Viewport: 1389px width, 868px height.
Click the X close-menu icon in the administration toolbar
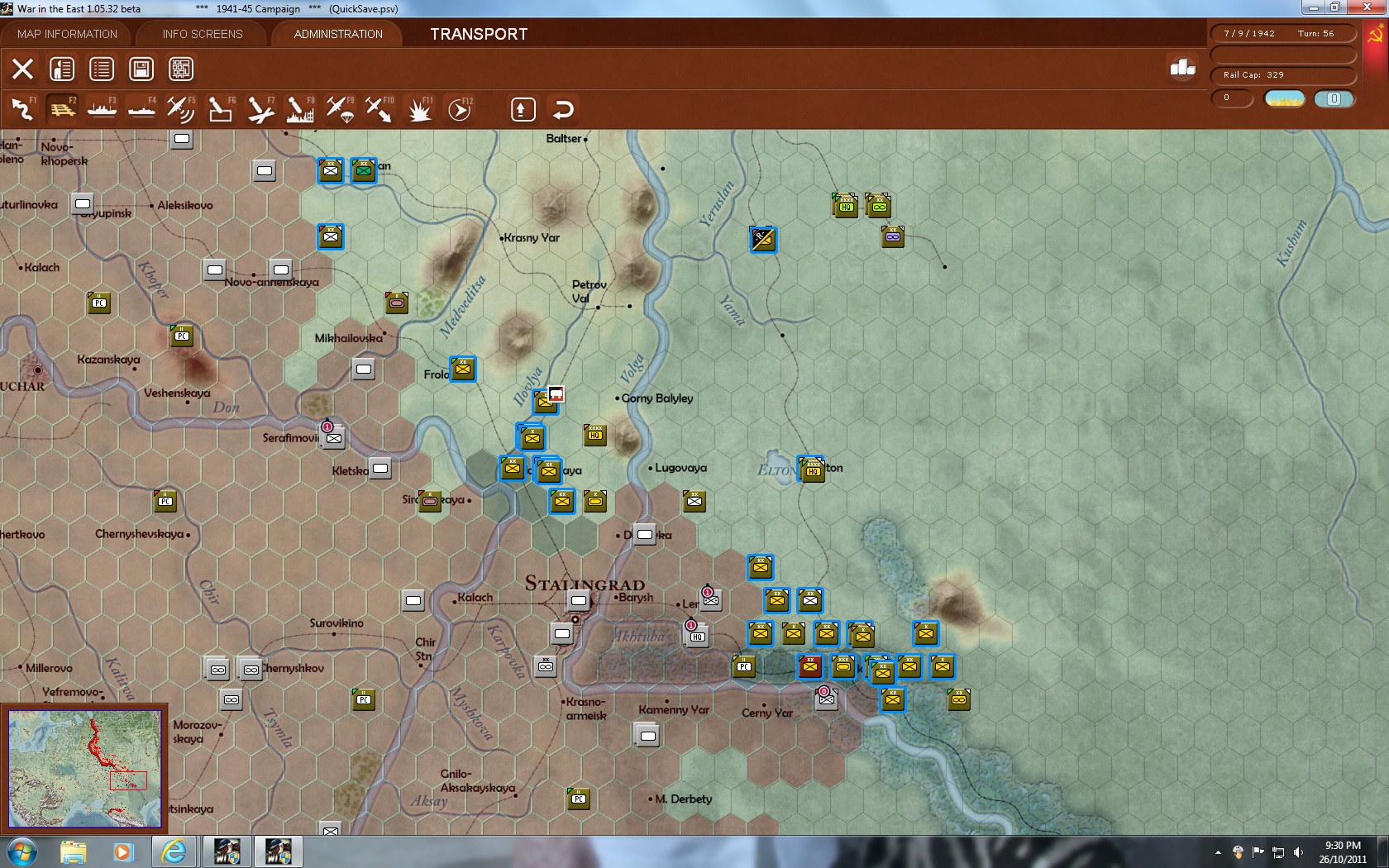(22, 69)
